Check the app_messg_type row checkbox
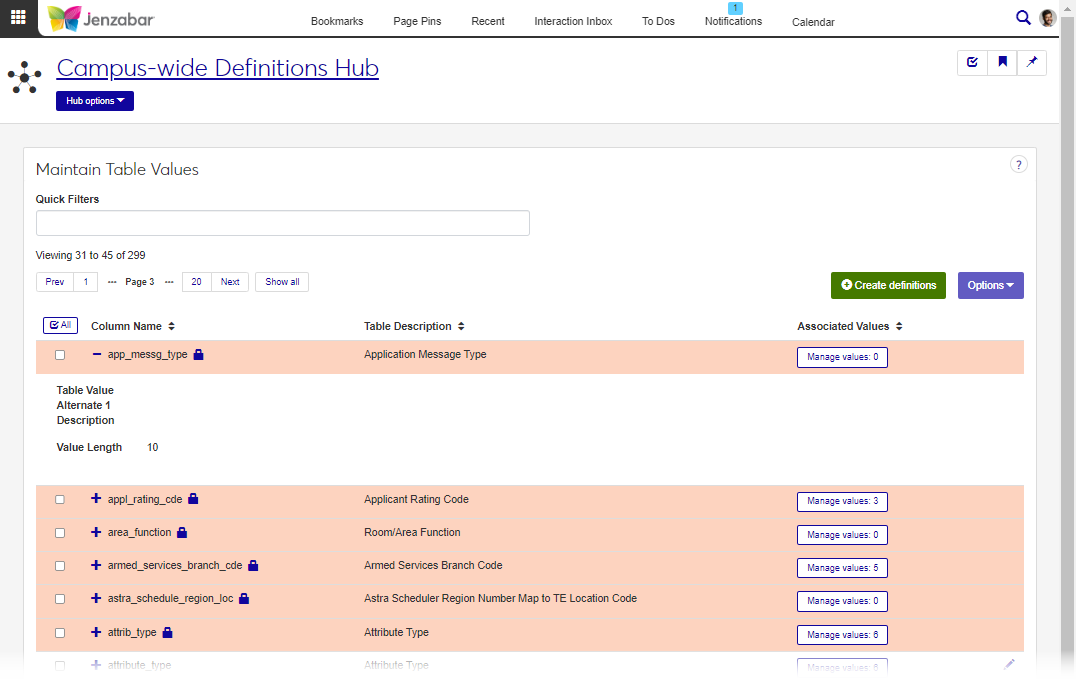This screenshot has width=1076, height=680. pyautogui.click(x=60, y=355)
